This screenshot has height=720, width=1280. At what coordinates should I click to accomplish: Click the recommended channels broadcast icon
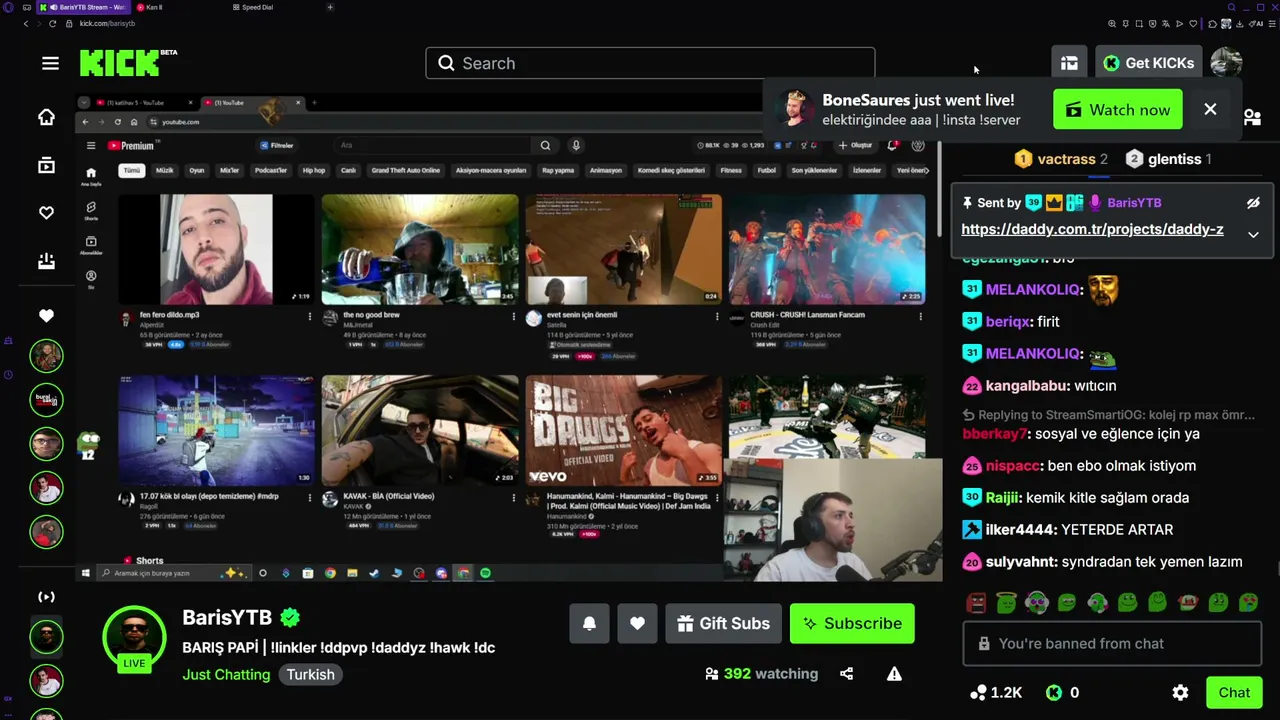(46, 597)
